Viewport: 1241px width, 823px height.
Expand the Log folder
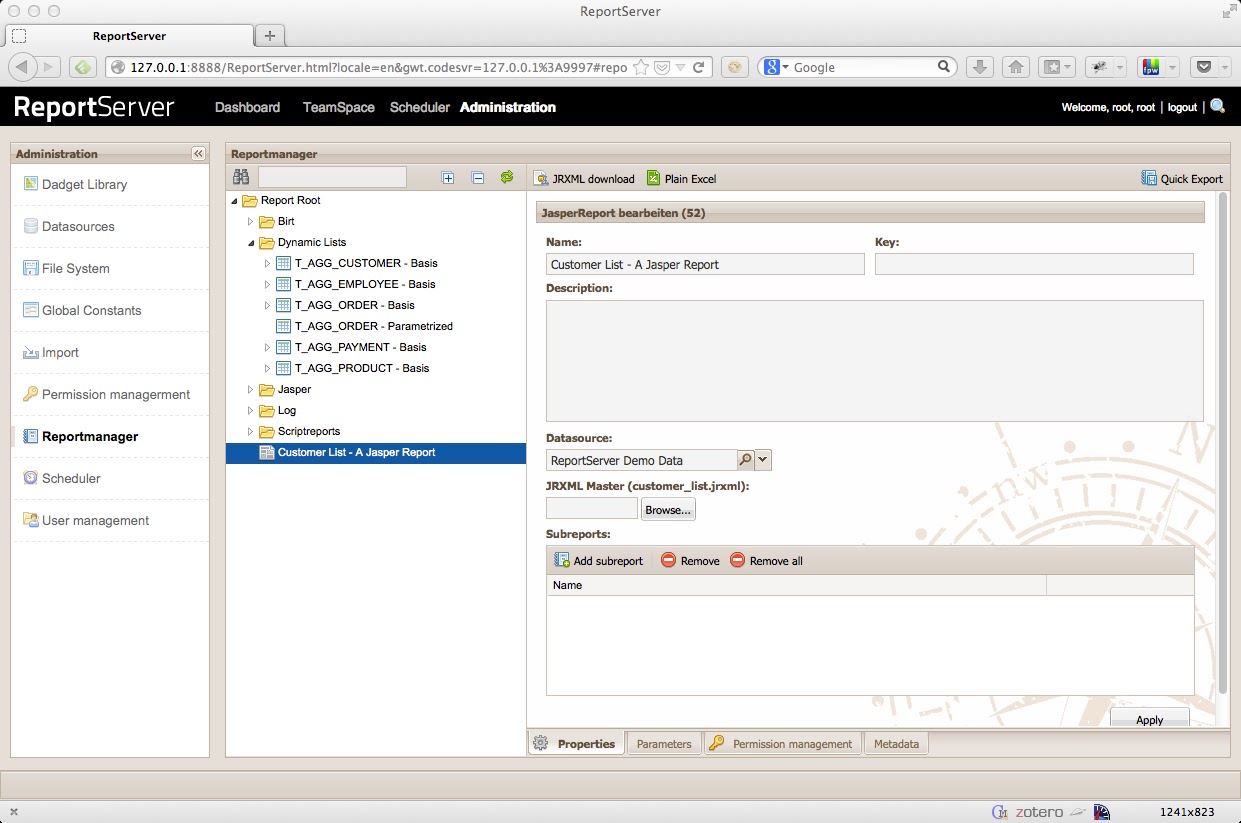251,411
